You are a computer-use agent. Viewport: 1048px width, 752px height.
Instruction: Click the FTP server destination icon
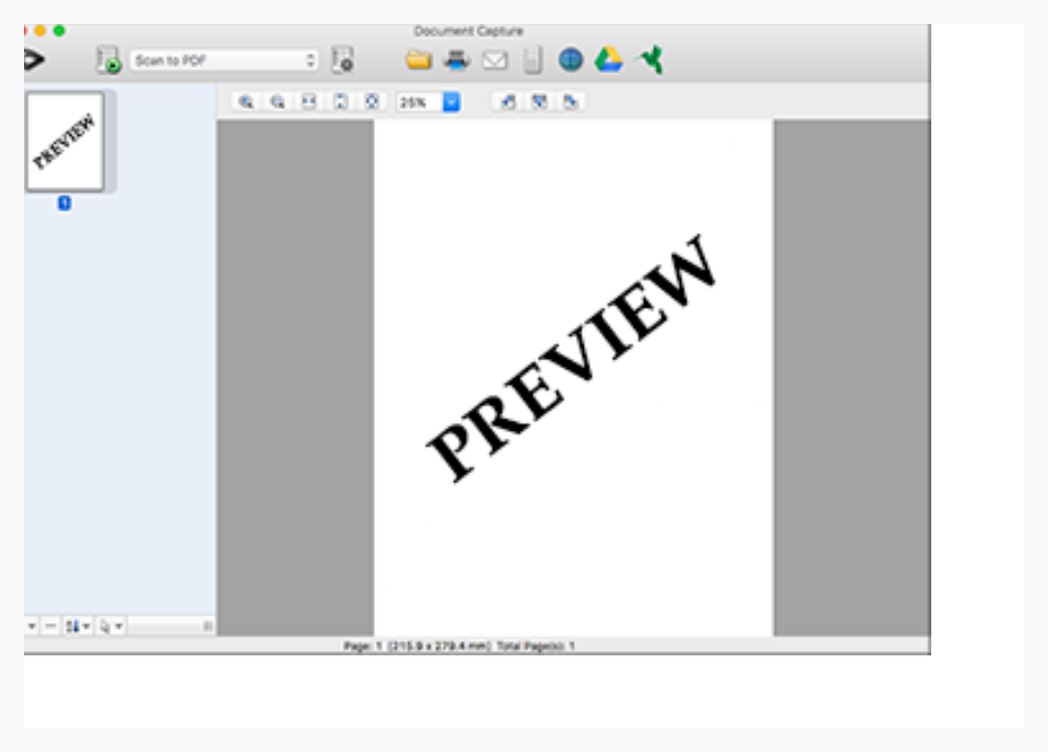click(x=533, y=60)
